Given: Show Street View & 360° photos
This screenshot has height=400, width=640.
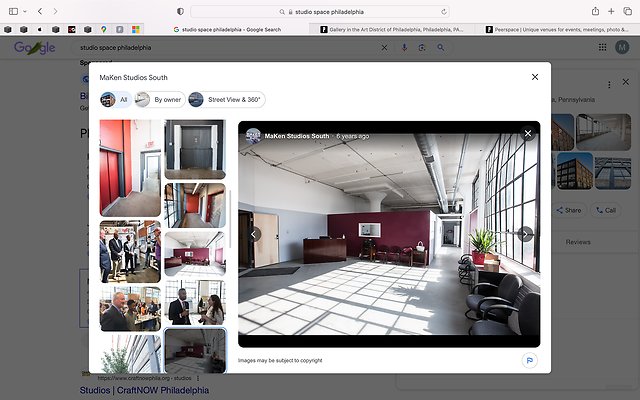Looking at the screenshot, I should 226,100.
